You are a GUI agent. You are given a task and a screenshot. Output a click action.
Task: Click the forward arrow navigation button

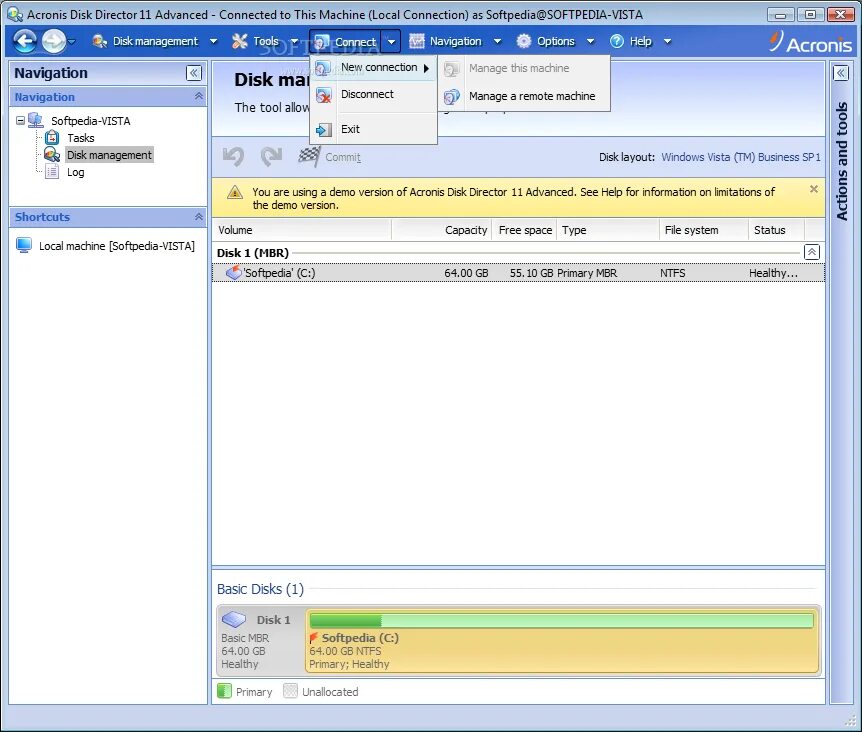[x=53, y=41]
